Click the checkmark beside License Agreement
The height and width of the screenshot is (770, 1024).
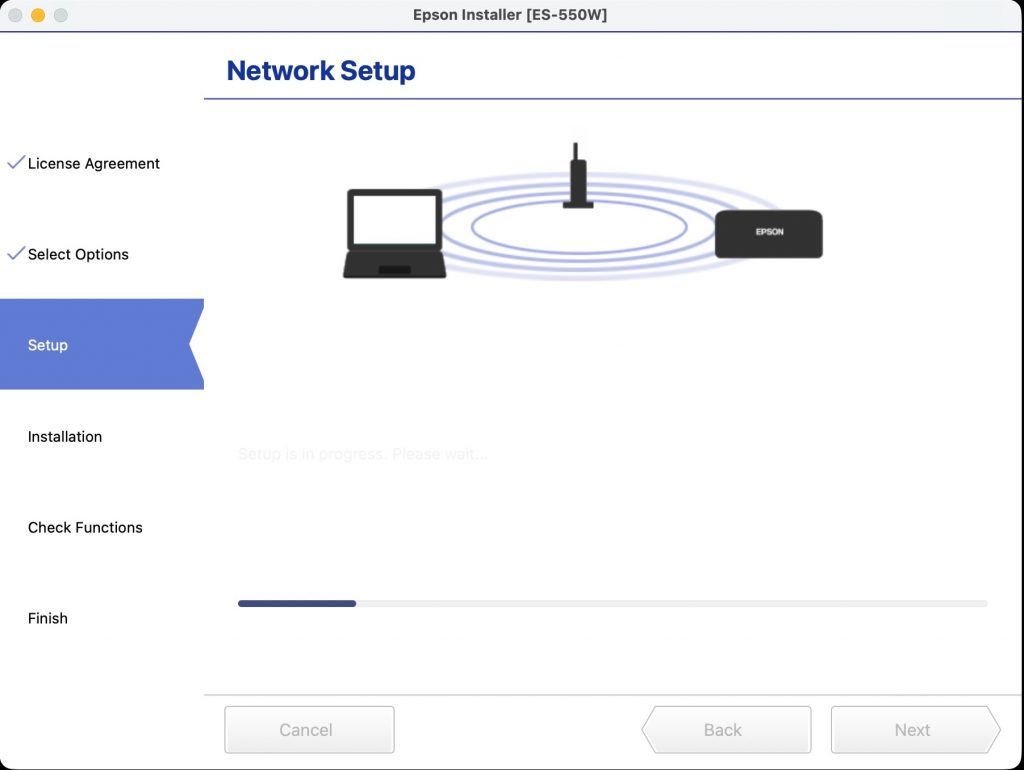pyautogui.click(x=16, y=162)
